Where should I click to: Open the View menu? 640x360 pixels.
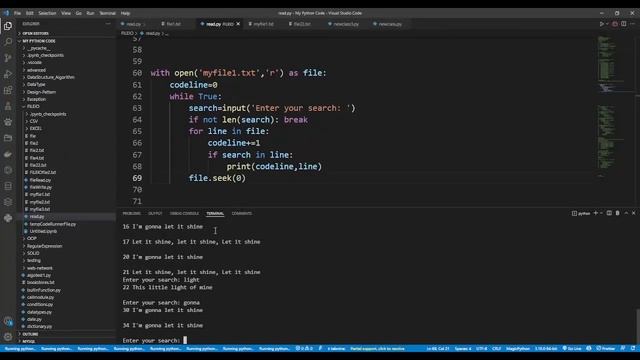[x=66, y=13]
